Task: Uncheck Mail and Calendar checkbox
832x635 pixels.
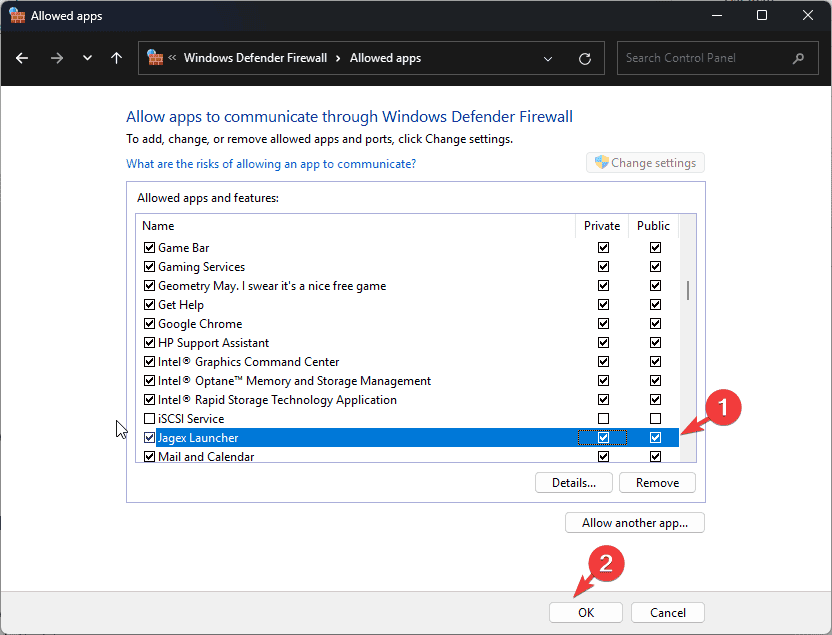Action: coord(150,457)
